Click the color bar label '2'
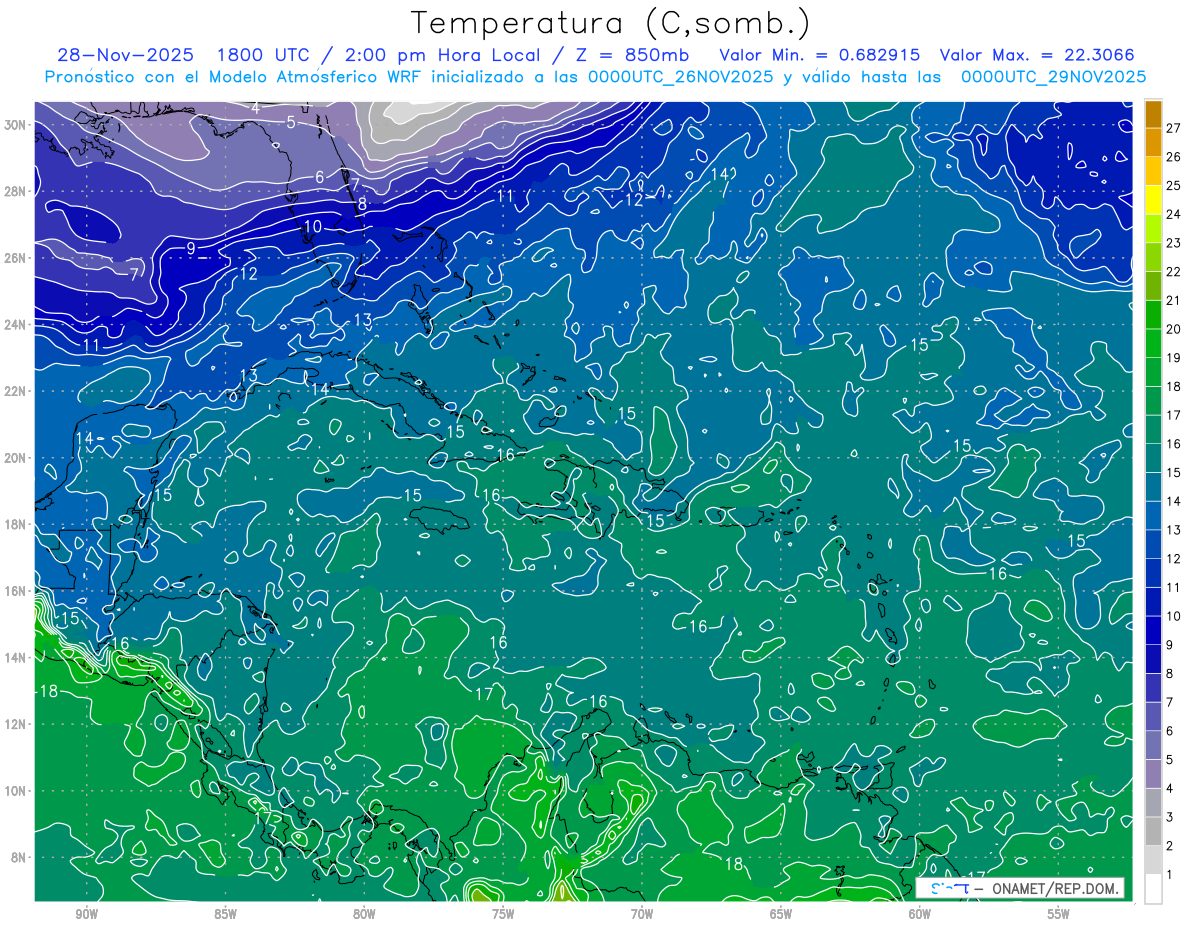 pyautogui.click(x=1170, y=846)
